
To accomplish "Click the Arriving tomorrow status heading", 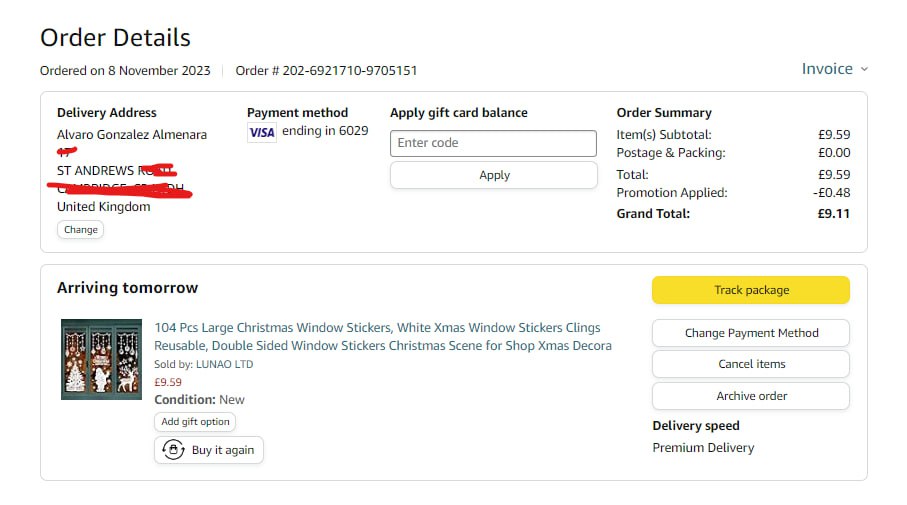I will [x=127, y=288].
